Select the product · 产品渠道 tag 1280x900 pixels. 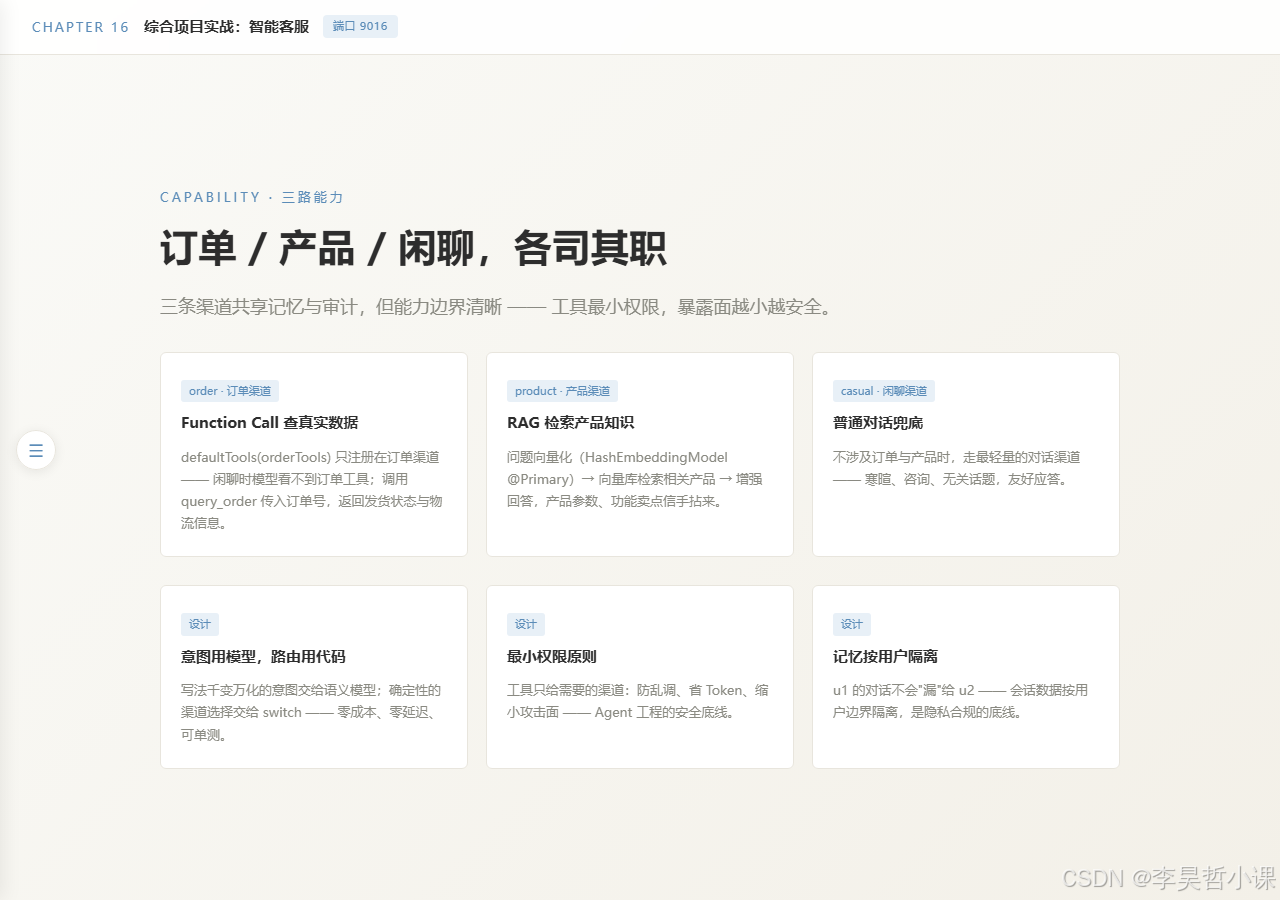[x=562, y=391]
